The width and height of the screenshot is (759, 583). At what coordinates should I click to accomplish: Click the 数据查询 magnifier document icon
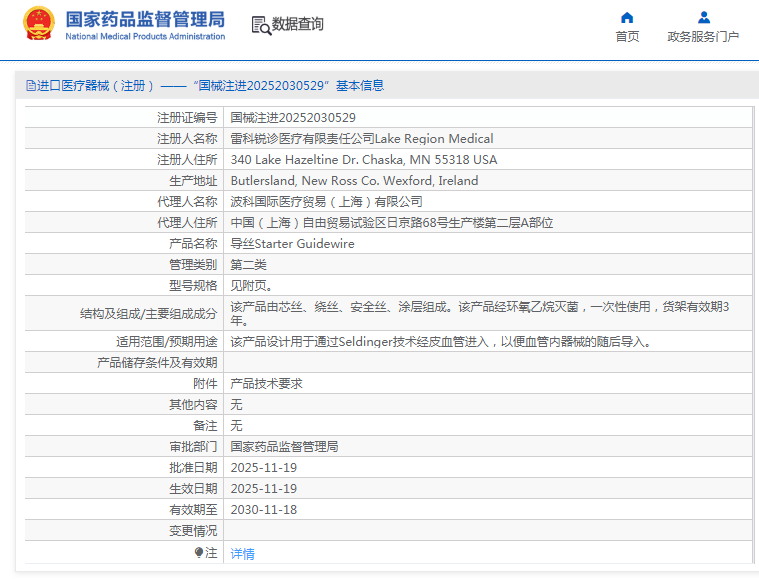[x=261, y=25]
